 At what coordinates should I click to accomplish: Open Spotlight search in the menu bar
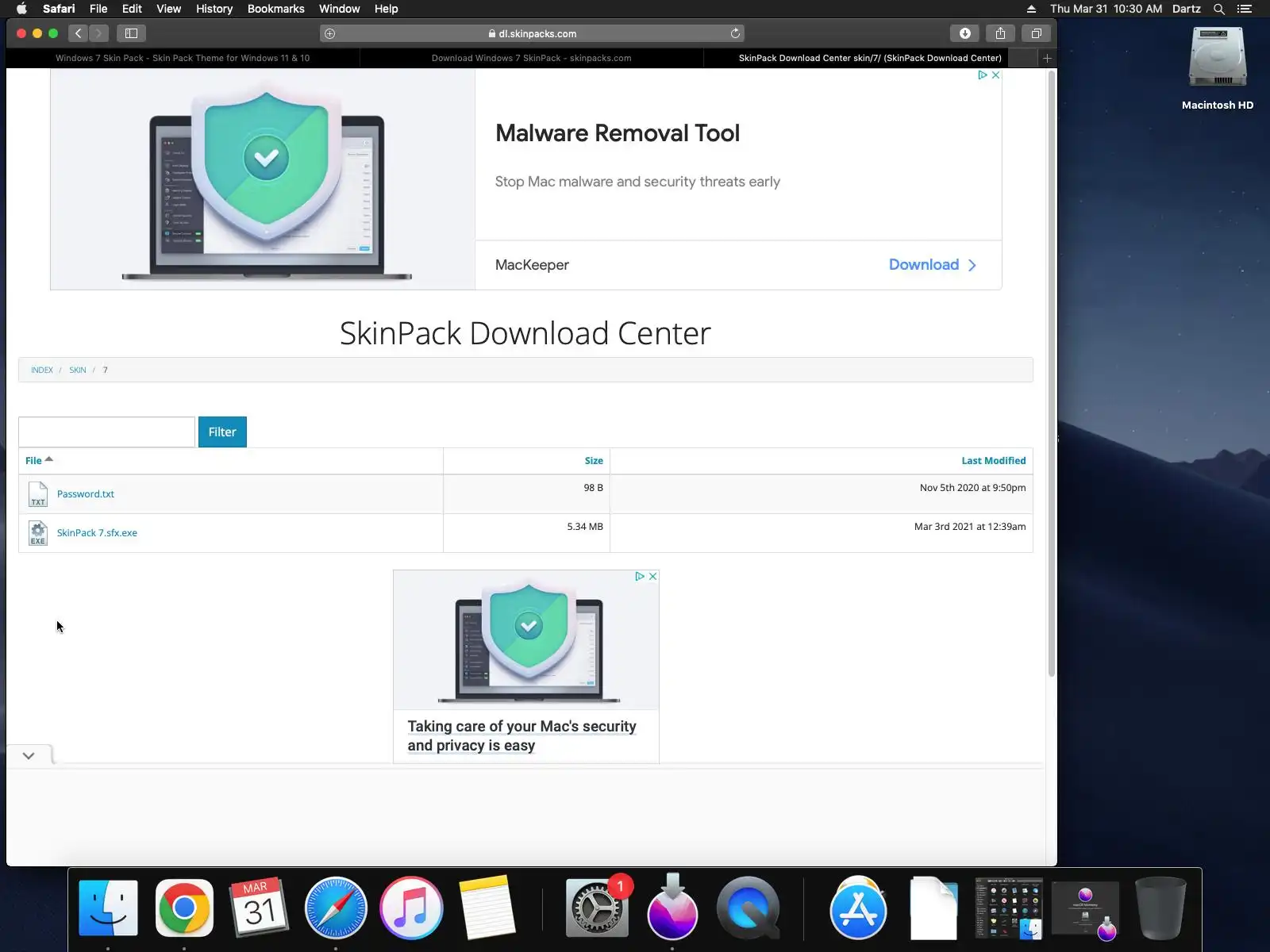[x=1219, y=9]
